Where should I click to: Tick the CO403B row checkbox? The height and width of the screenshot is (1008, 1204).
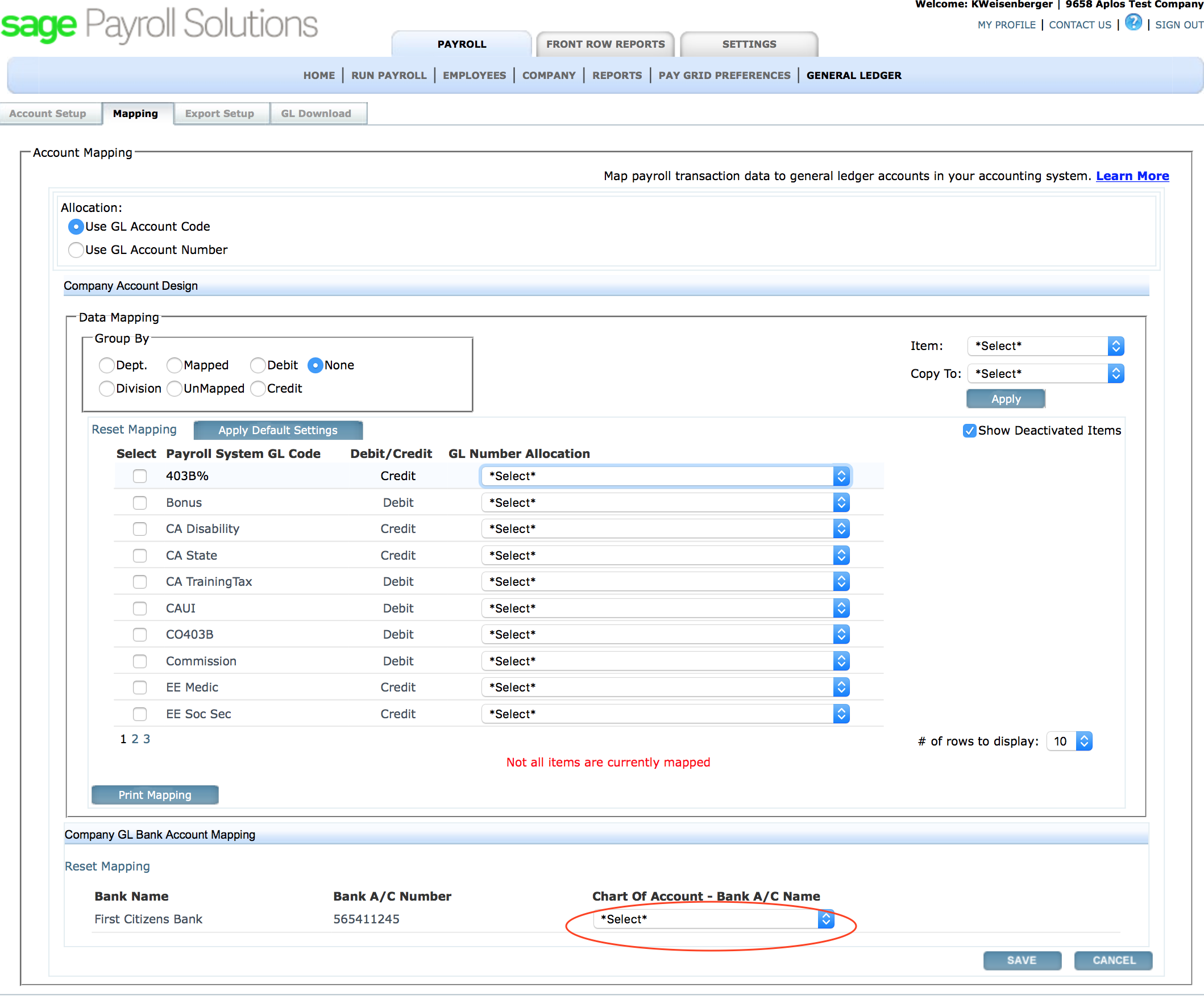(140, 635)
